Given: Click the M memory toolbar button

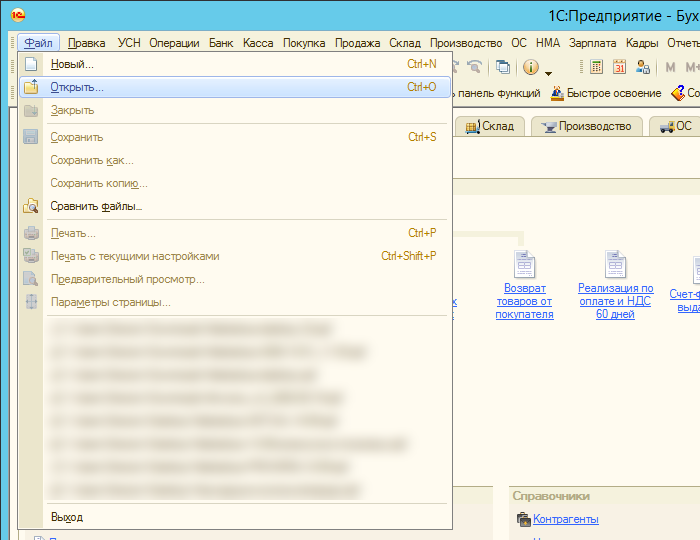Looking at the screenshot, I should point(670,67).
